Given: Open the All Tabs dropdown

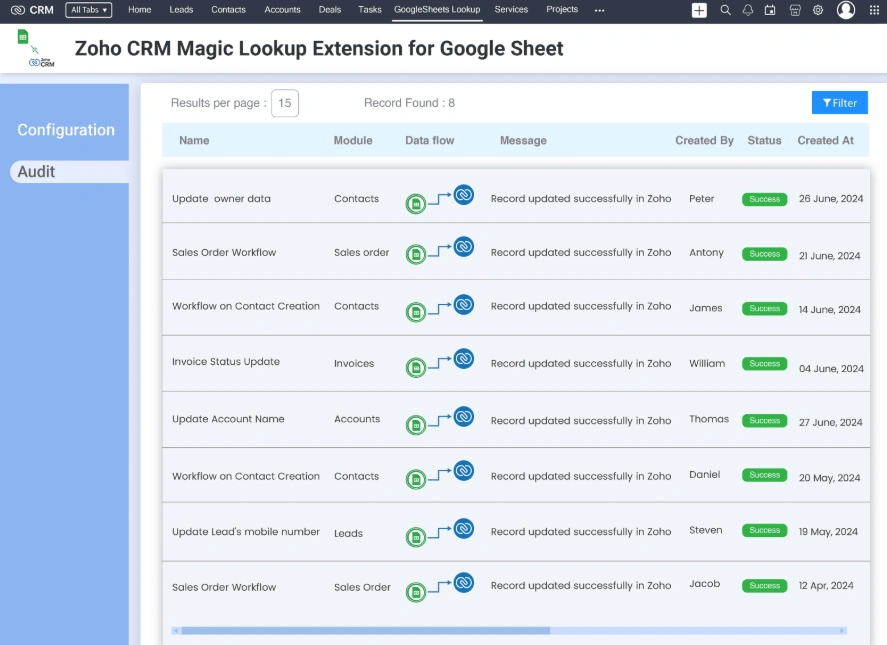Looking at the screenshot, I should [x=88, y=10].
